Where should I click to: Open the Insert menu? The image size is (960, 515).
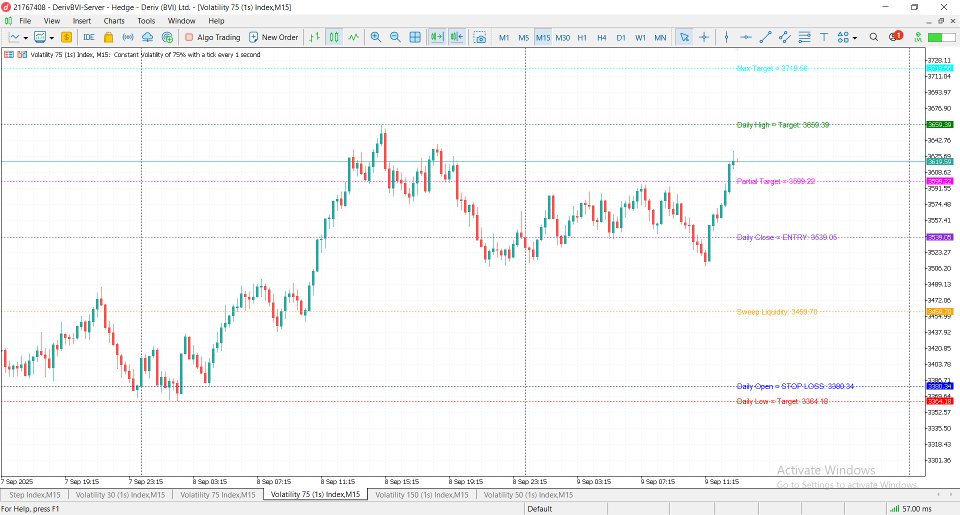(x=81, y=21)
